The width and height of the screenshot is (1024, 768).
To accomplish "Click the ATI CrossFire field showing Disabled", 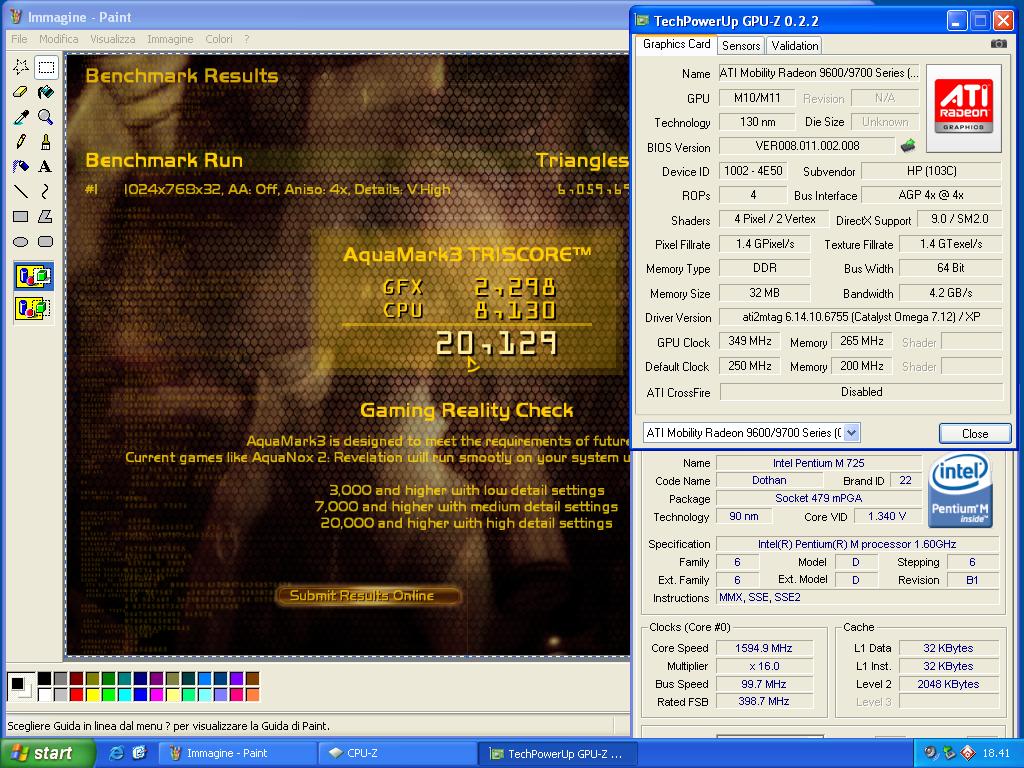I will click(861, 392).
